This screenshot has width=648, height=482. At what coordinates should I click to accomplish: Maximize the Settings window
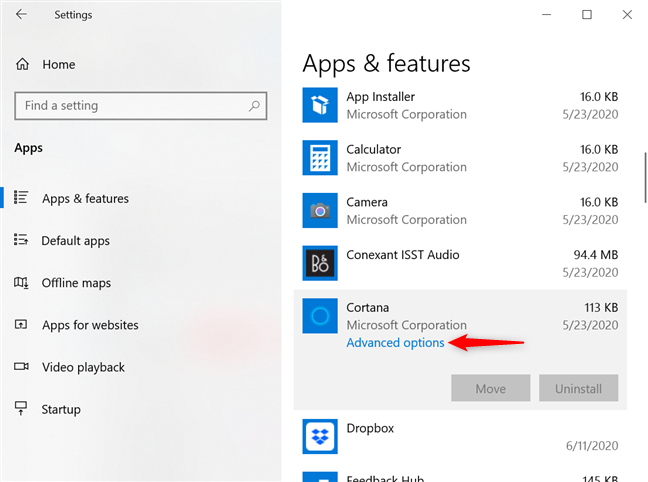[587, 14]
